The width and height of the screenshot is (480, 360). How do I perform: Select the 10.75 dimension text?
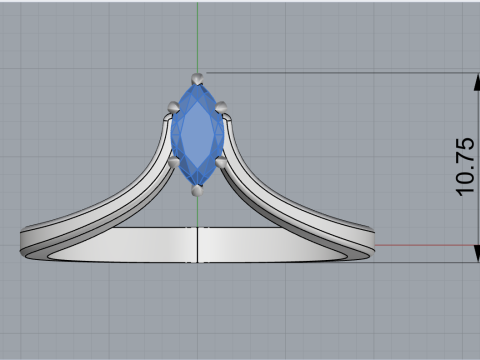coord(465,167)
